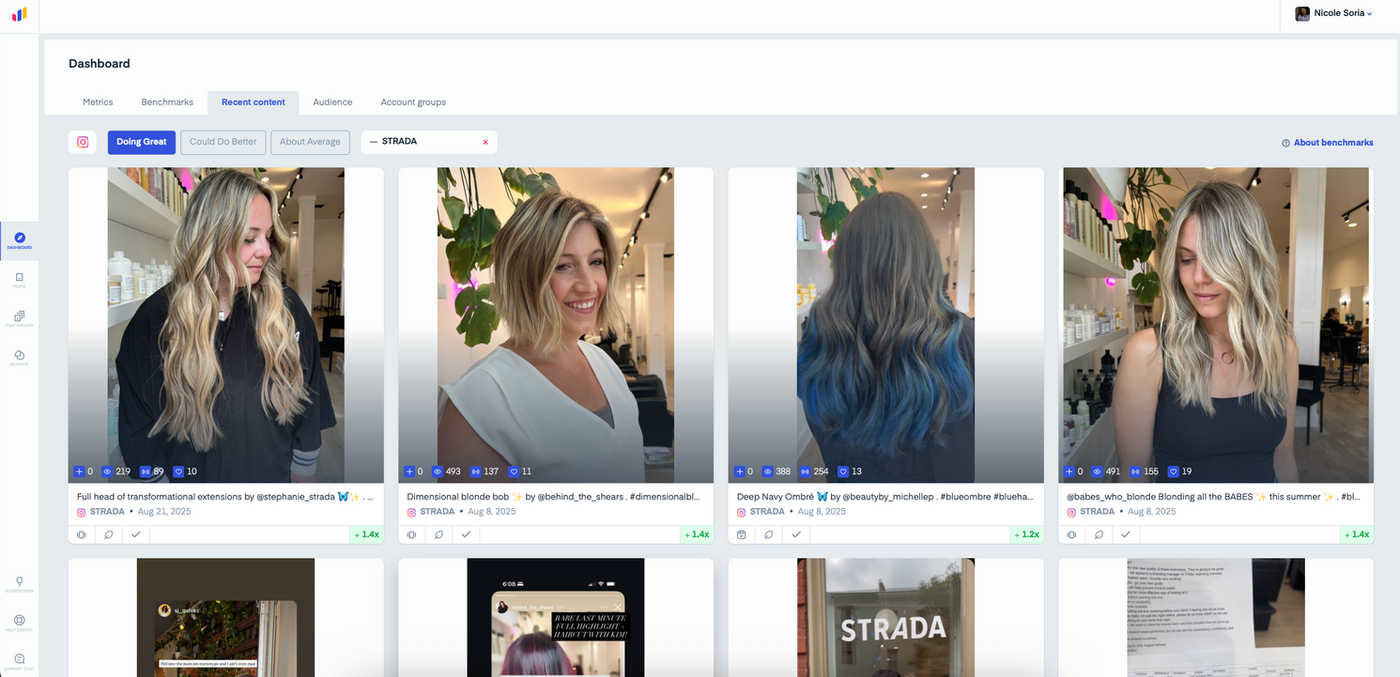Open the Nicole Soria account dropdown
Viewport: 1400px width, 677px height.
1334,14
